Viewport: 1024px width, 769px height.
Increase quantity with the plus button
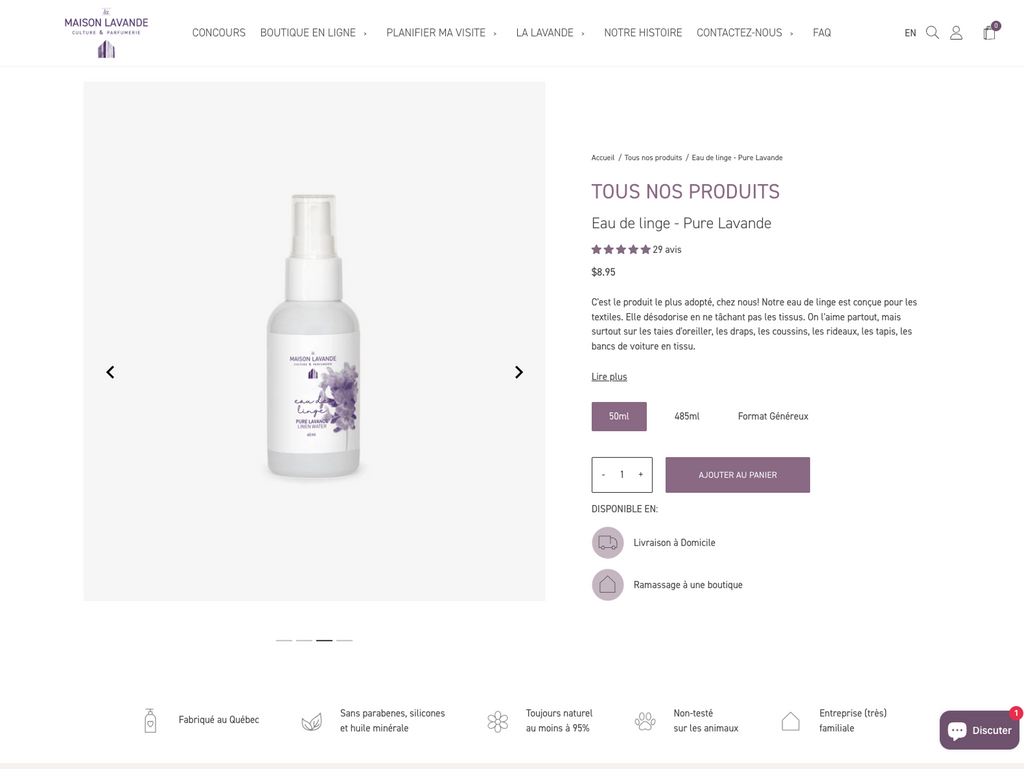641,475
